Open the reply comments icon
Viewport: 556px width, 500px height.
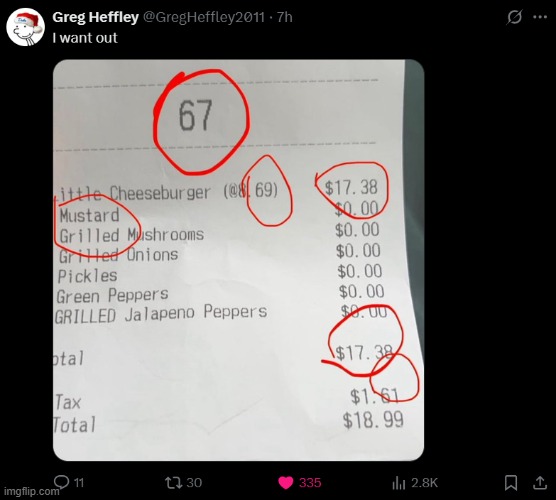point(61,482)
